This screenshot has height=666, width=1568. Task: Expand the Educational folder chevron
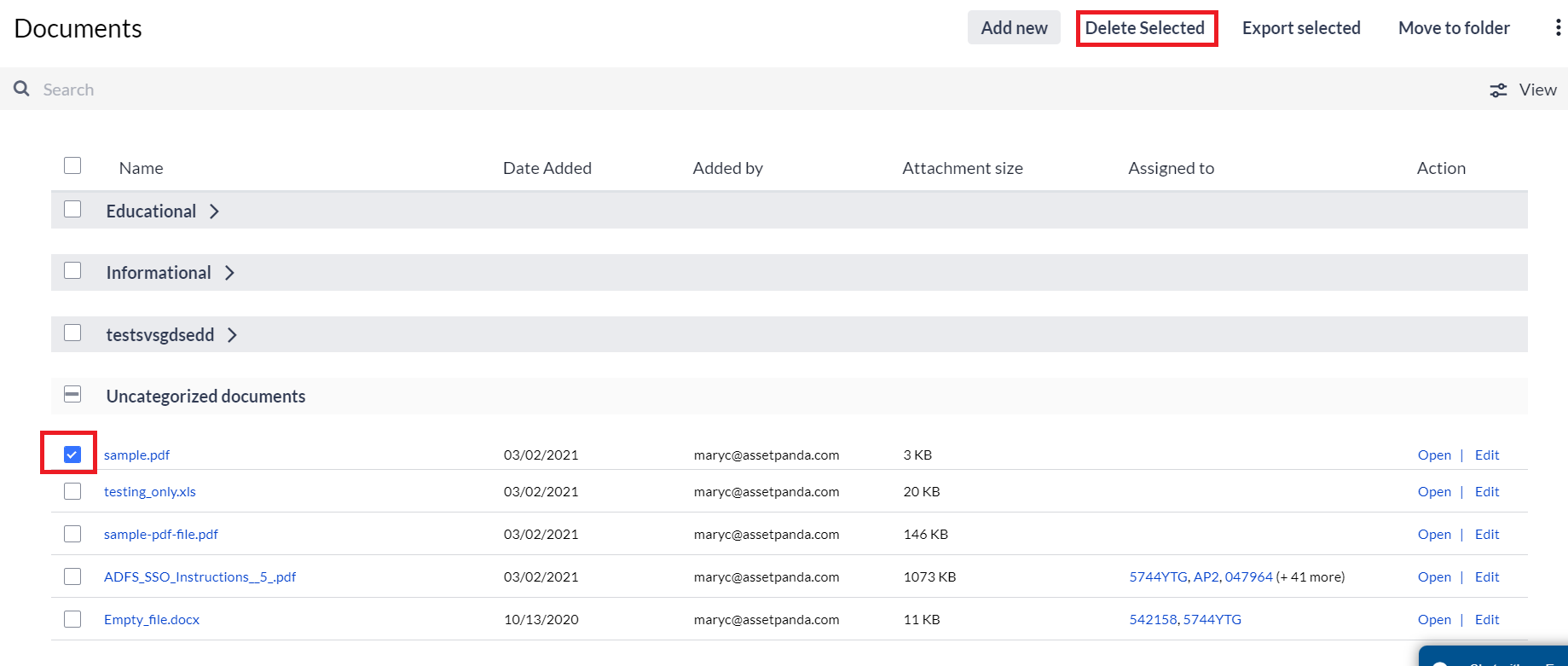[x=214, y=211]
